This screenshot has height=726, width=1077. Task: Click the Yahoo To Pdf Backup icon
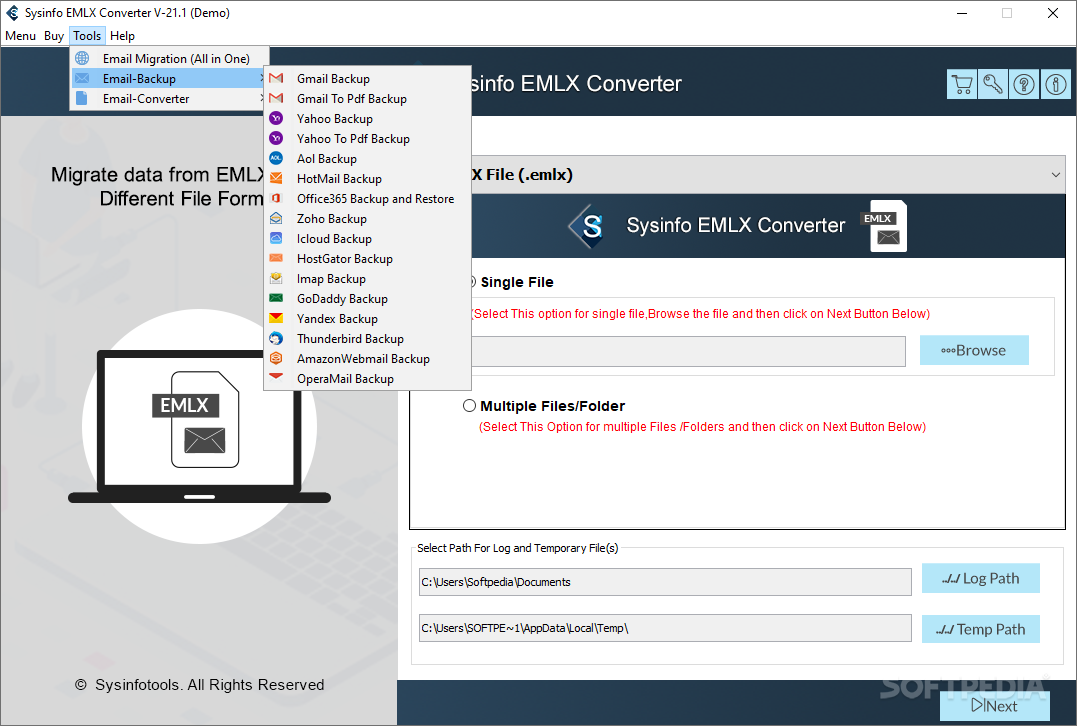pyautogui.click(x=276, y=138)
